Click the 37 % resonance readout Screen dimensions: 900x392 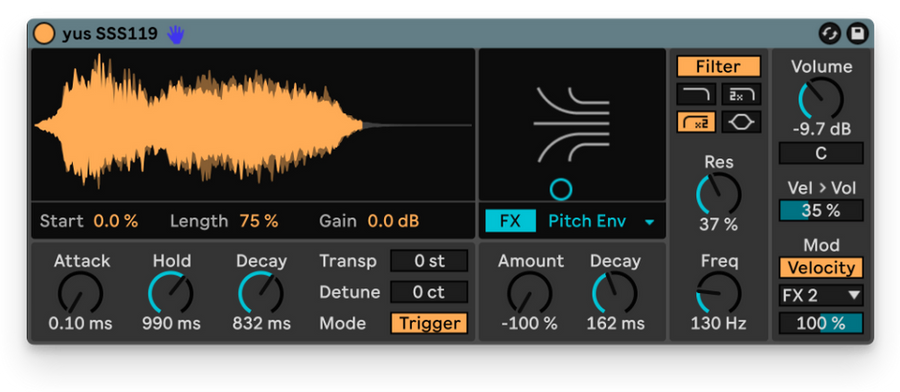[x=719, y=225]
